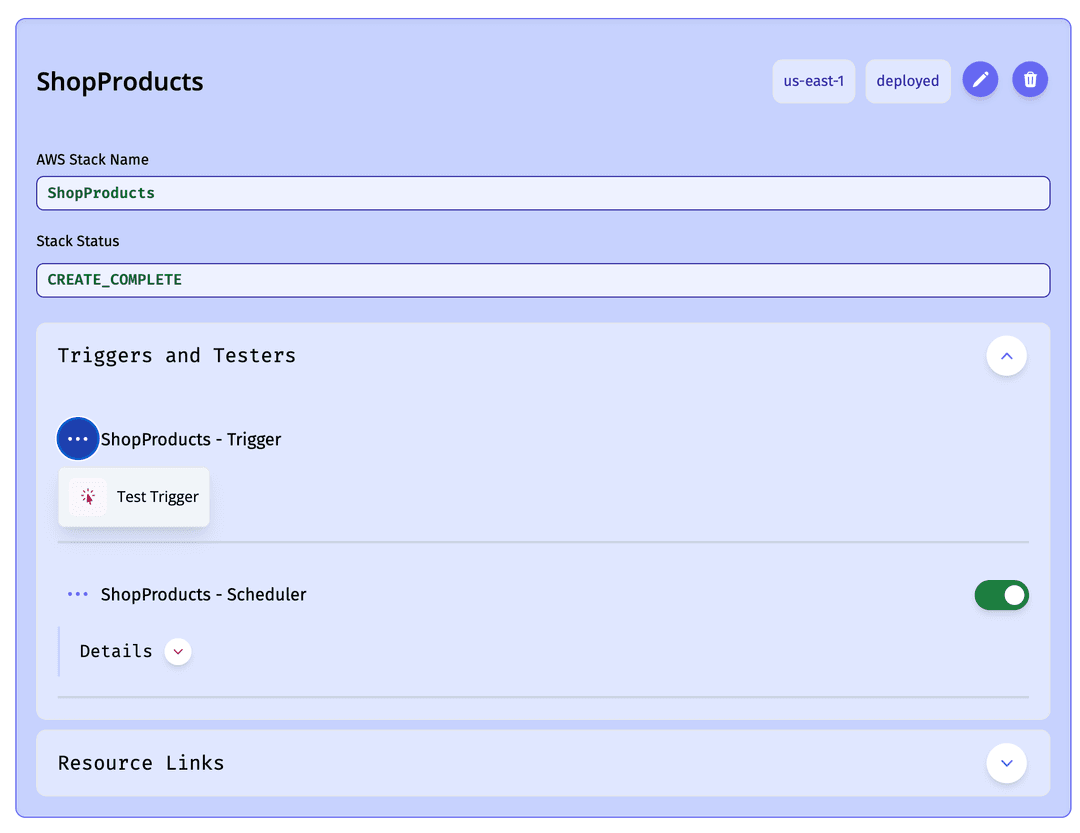Open the ShopProducts - Trigger three-dot menu
The image size is (1080, 833).
pos(78,439)
